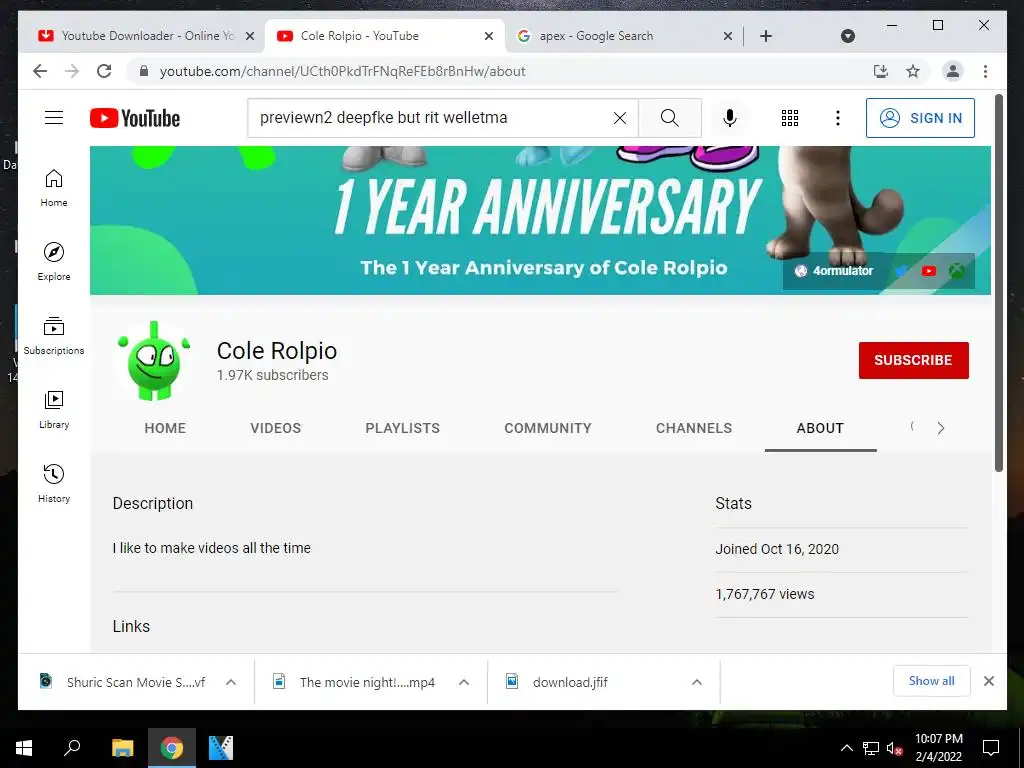The width and height of the screenshot is (1024, 768).
Task: Click the Twitter icon on the banner
Action: [901, 270]
